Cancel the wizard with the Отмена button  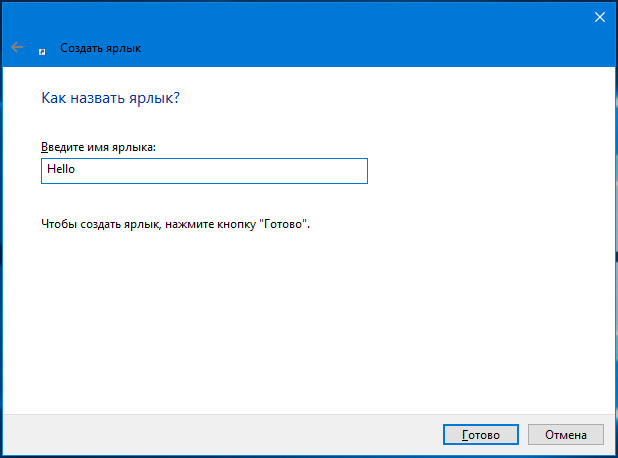[x=566, y=434]
